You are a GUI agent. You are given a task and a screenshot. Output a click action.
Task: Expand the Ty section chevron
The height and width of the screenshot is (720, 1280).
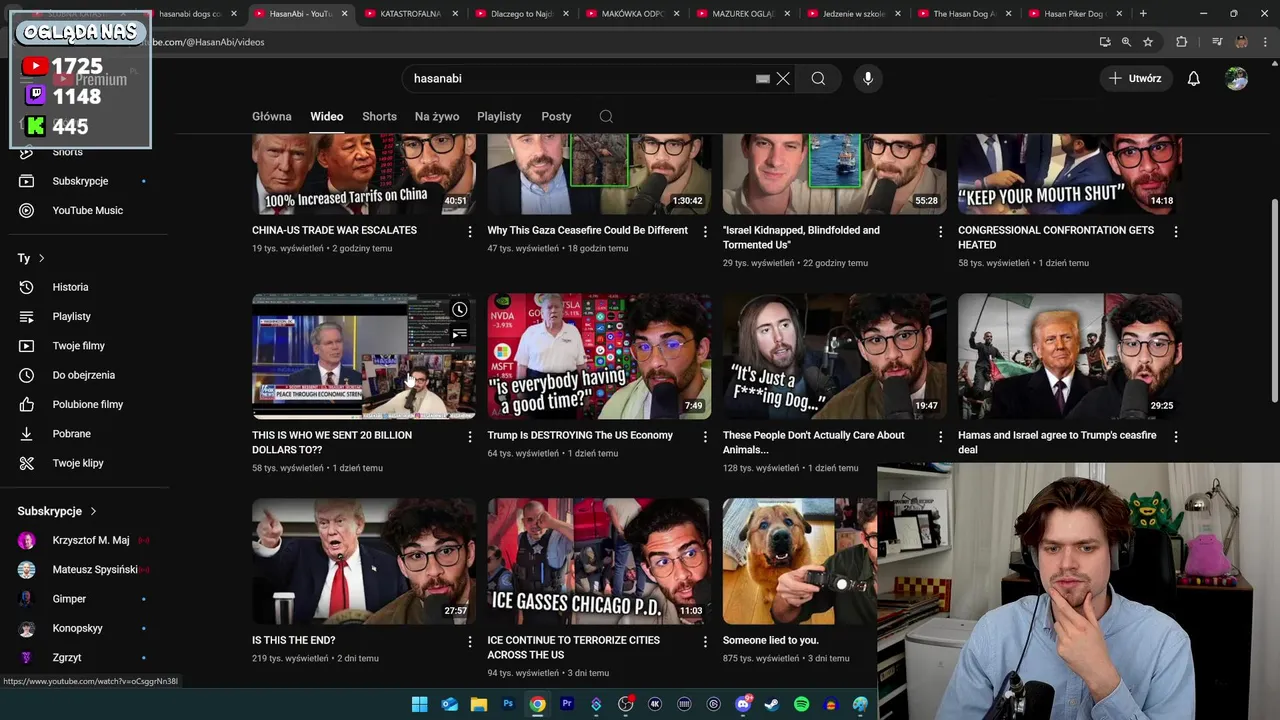(x=41, y=258)
